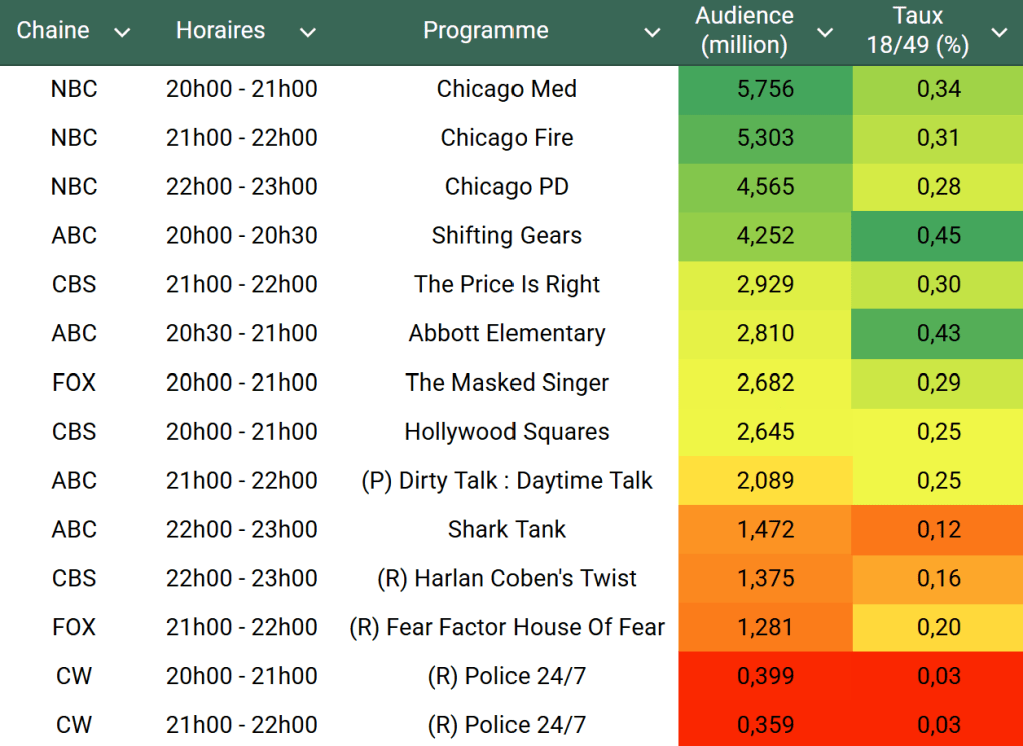Select the orange 0,12 rating cell

click(x=938, y=530)
